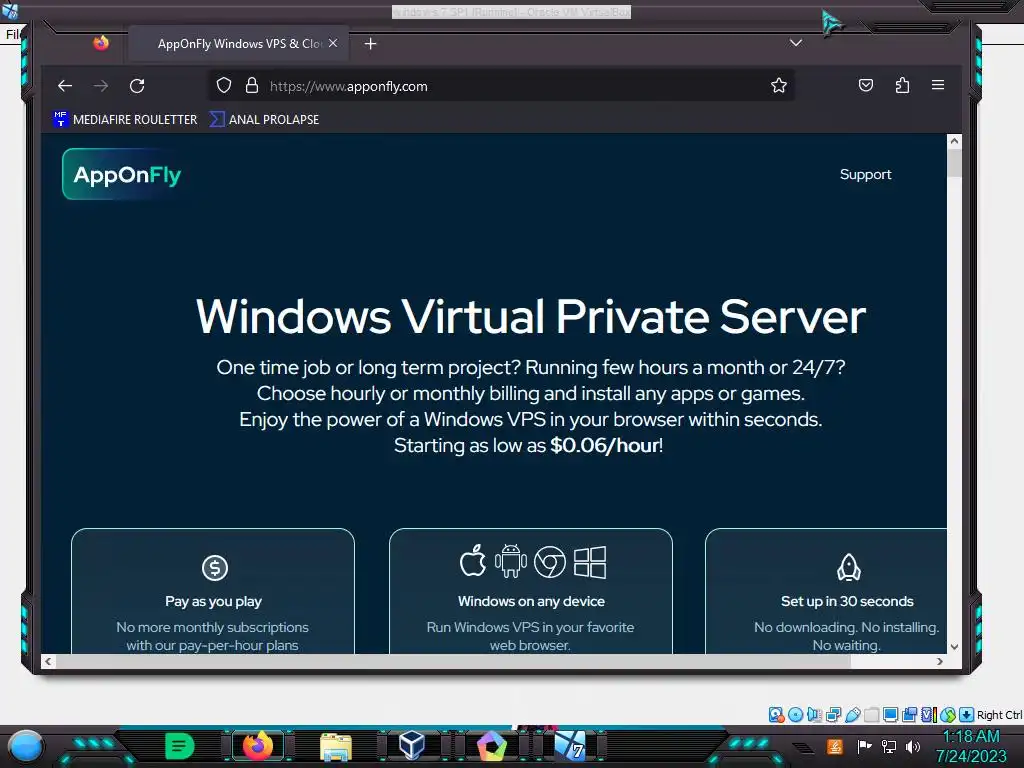Click the Windows logo icon in card
1024x768 pixels.
coord(590,562)
